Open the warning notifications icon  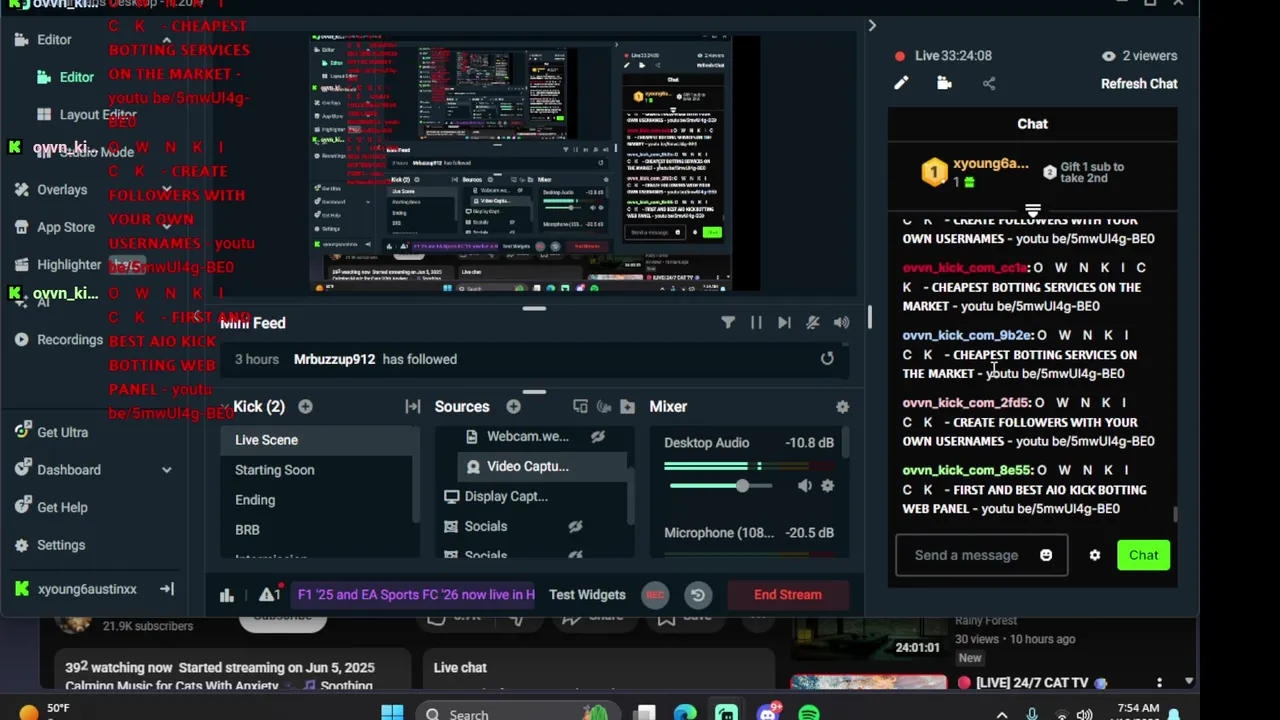pos(269,594)
